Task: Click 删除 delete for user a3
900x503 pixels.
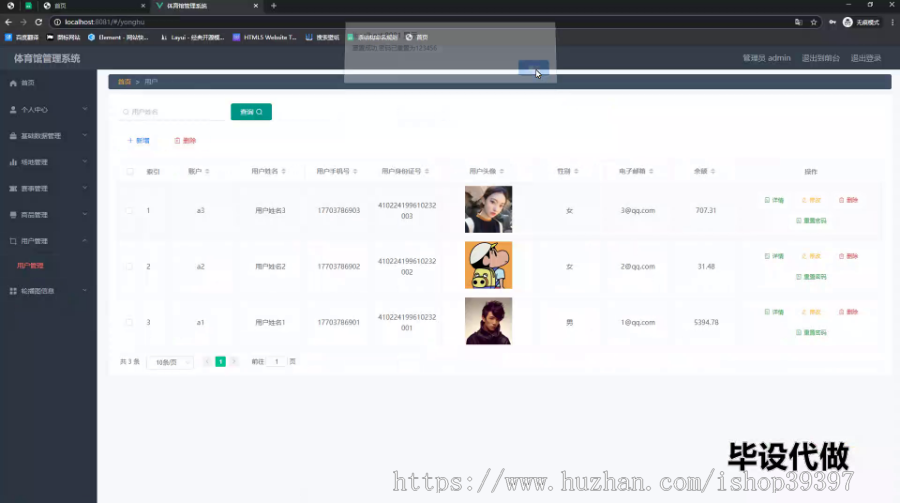Action: pyautogui.click(x=848, y=200)
